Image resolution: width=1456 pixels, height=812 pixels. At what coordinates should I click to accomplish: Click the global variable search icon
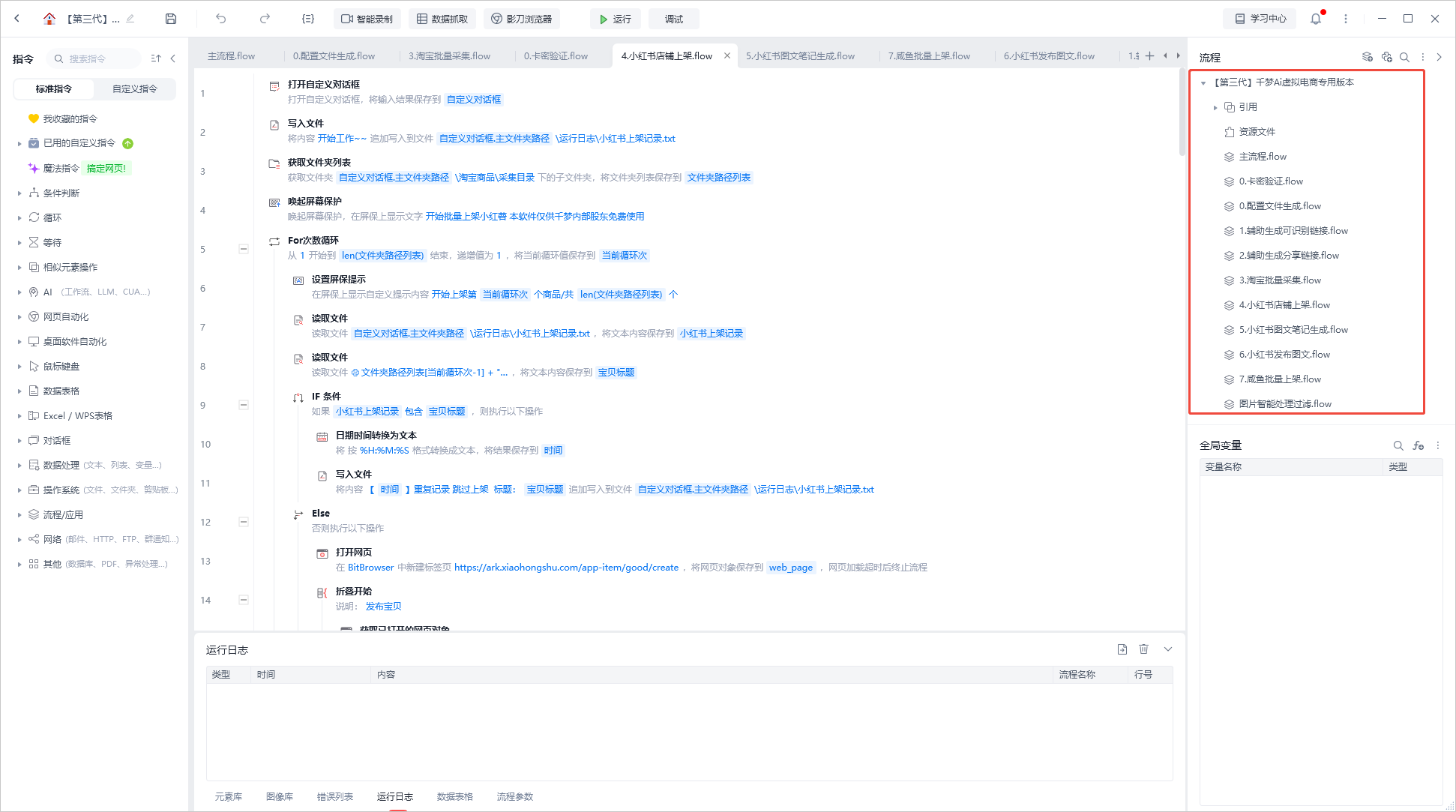point(1398,445)
